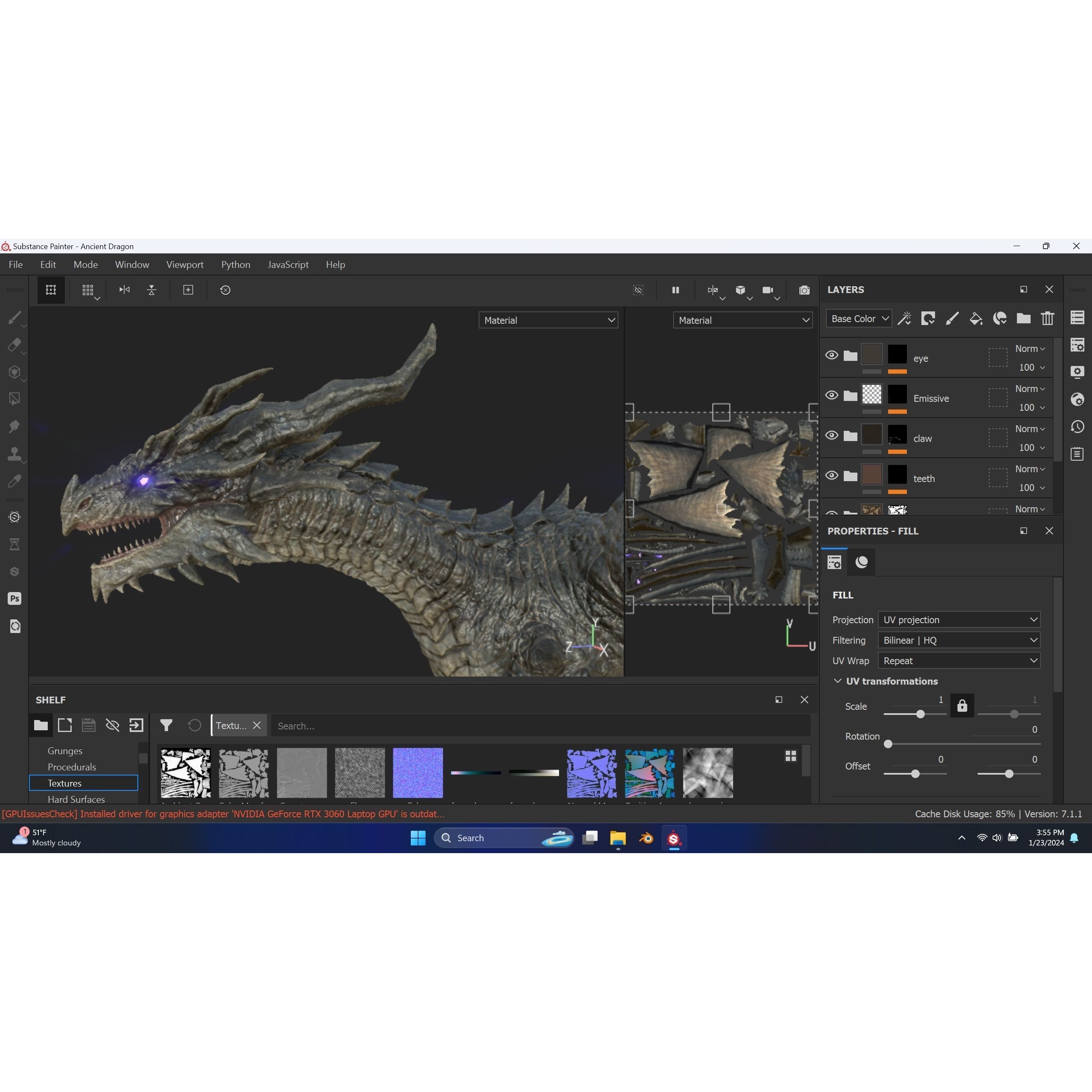Image resolution: width=1092 pixels, height=1092 pixels.
Task: Select the Grunges shelf category
Action: 64,751
